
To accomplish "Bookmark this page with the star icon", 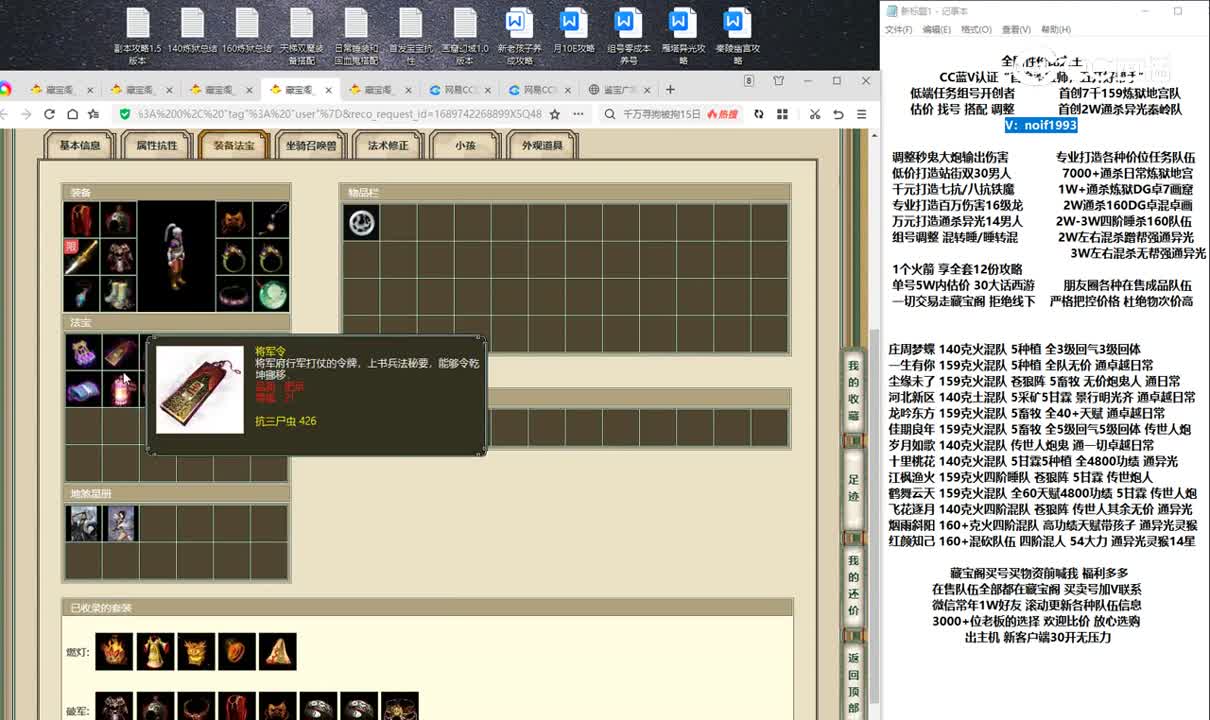I will pos(555,114).
